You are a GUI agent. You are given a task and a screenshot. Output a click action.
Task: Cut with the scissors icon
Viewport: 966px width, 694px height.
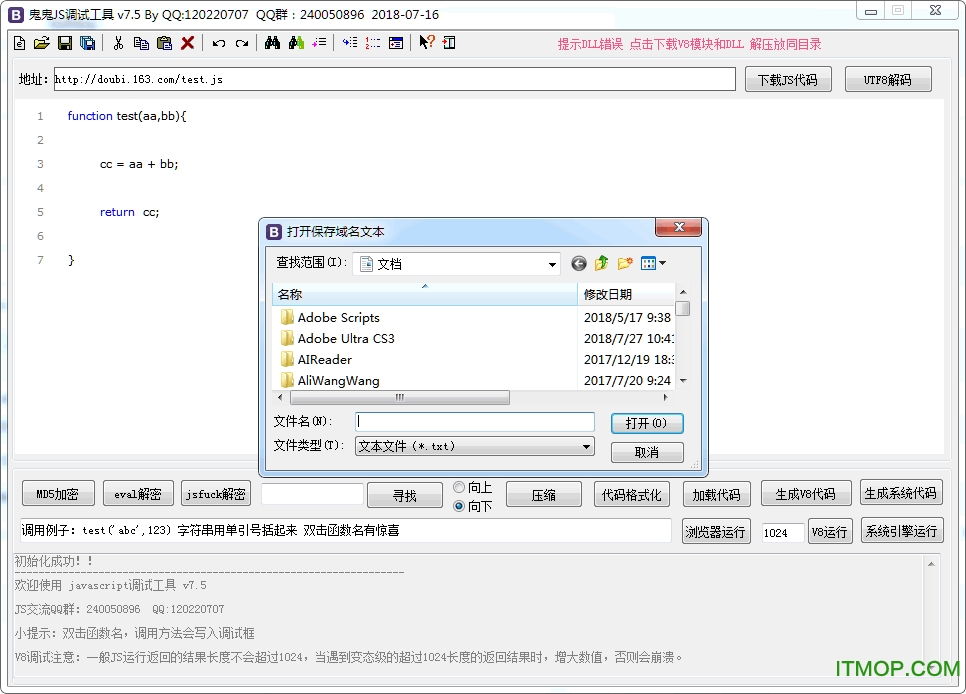(118, 43)
